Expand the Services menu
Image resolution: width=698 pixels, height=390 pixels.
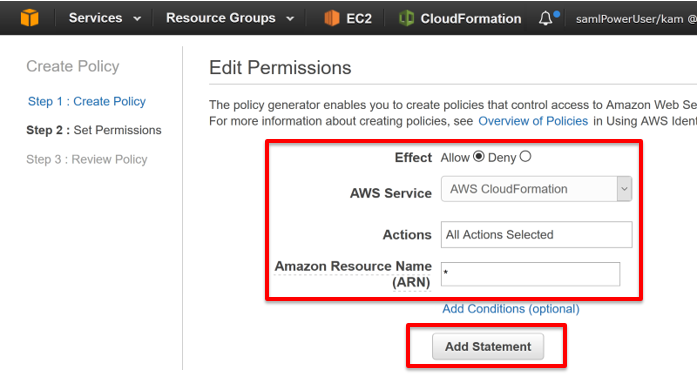coord(105,18)
